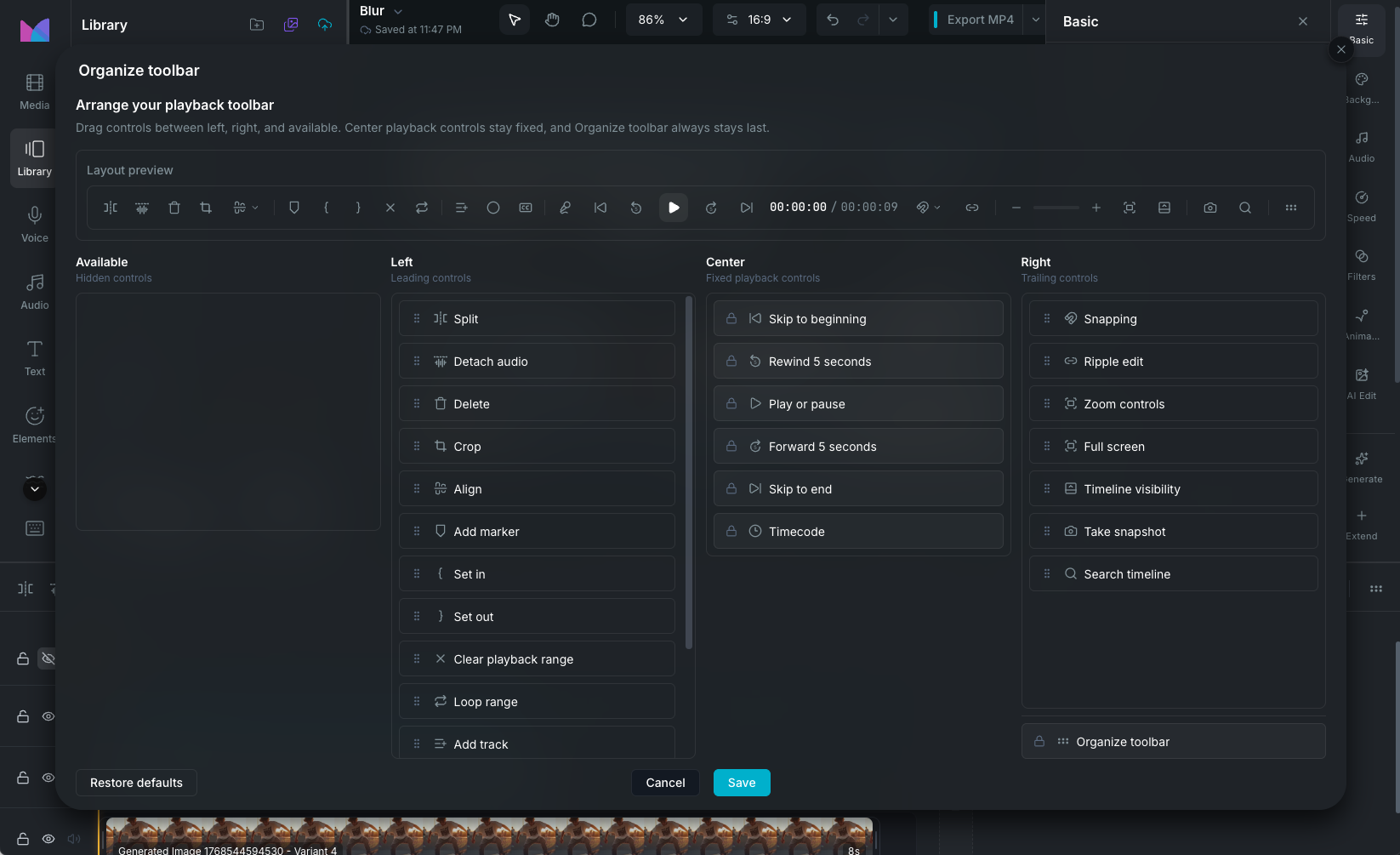Screen dimensions: 1400x855
Task: Select the Split icon in the layout preview
Action: click(x=109, y=207)
